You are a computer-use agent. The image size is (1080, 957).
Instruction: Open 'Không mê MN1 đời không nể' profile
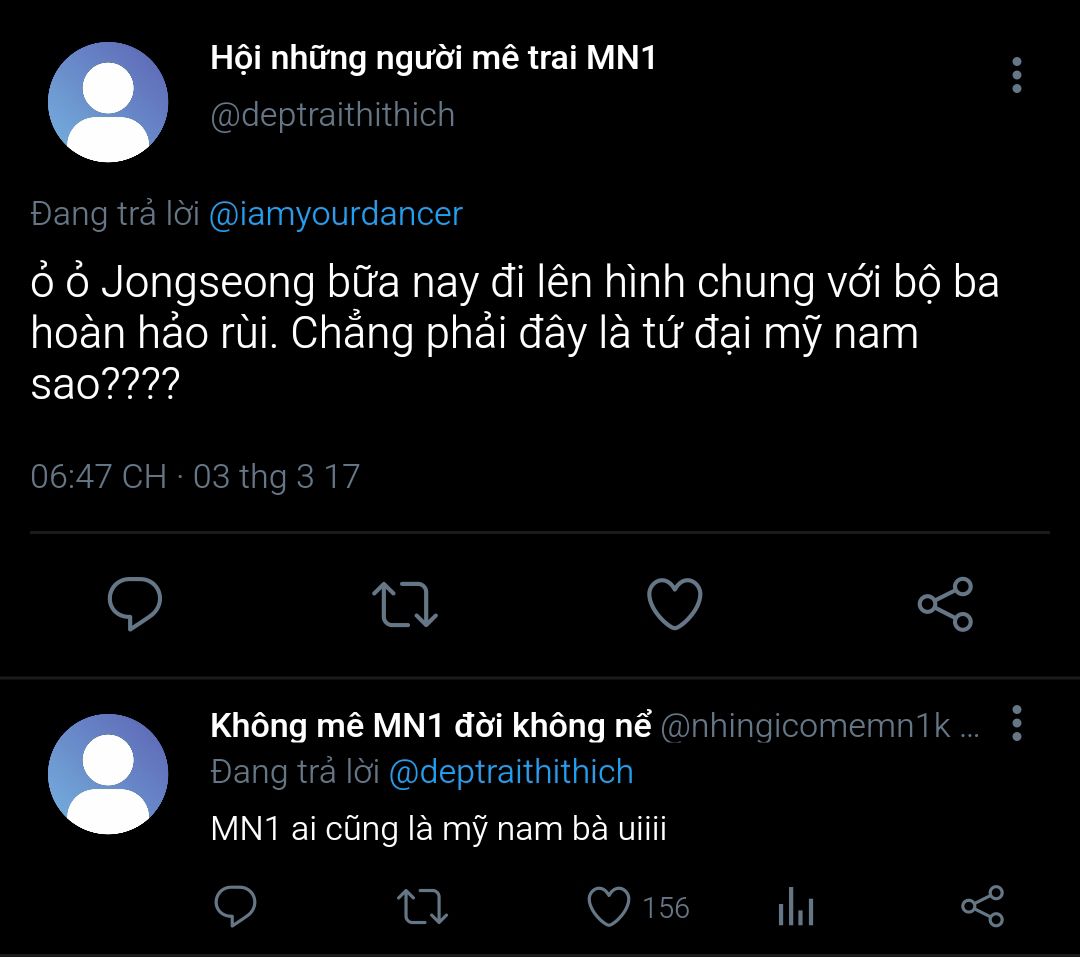pos(431,727)
